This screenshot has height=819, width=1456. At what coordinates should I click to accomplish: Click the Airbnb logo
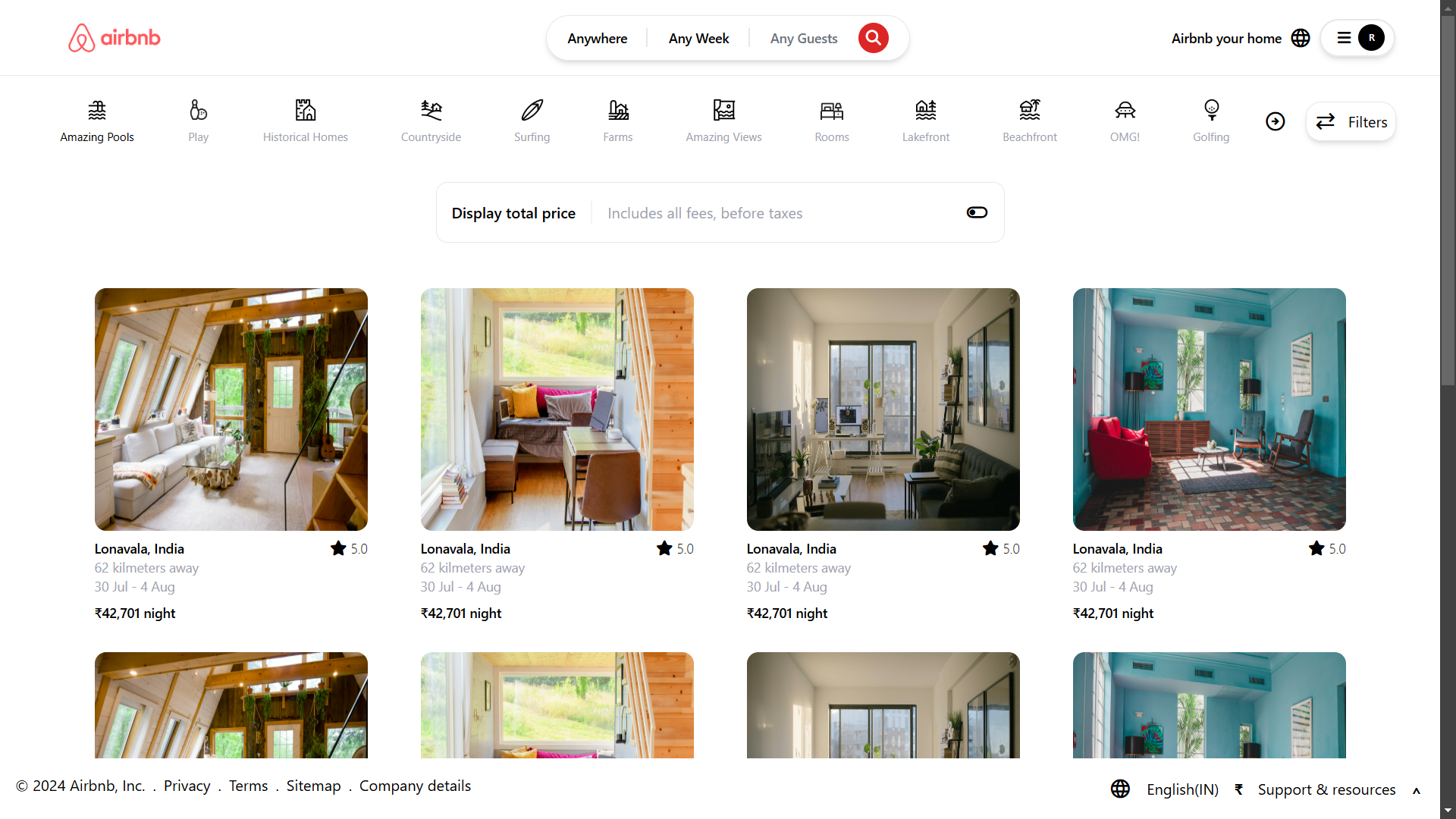coord(115,38)
